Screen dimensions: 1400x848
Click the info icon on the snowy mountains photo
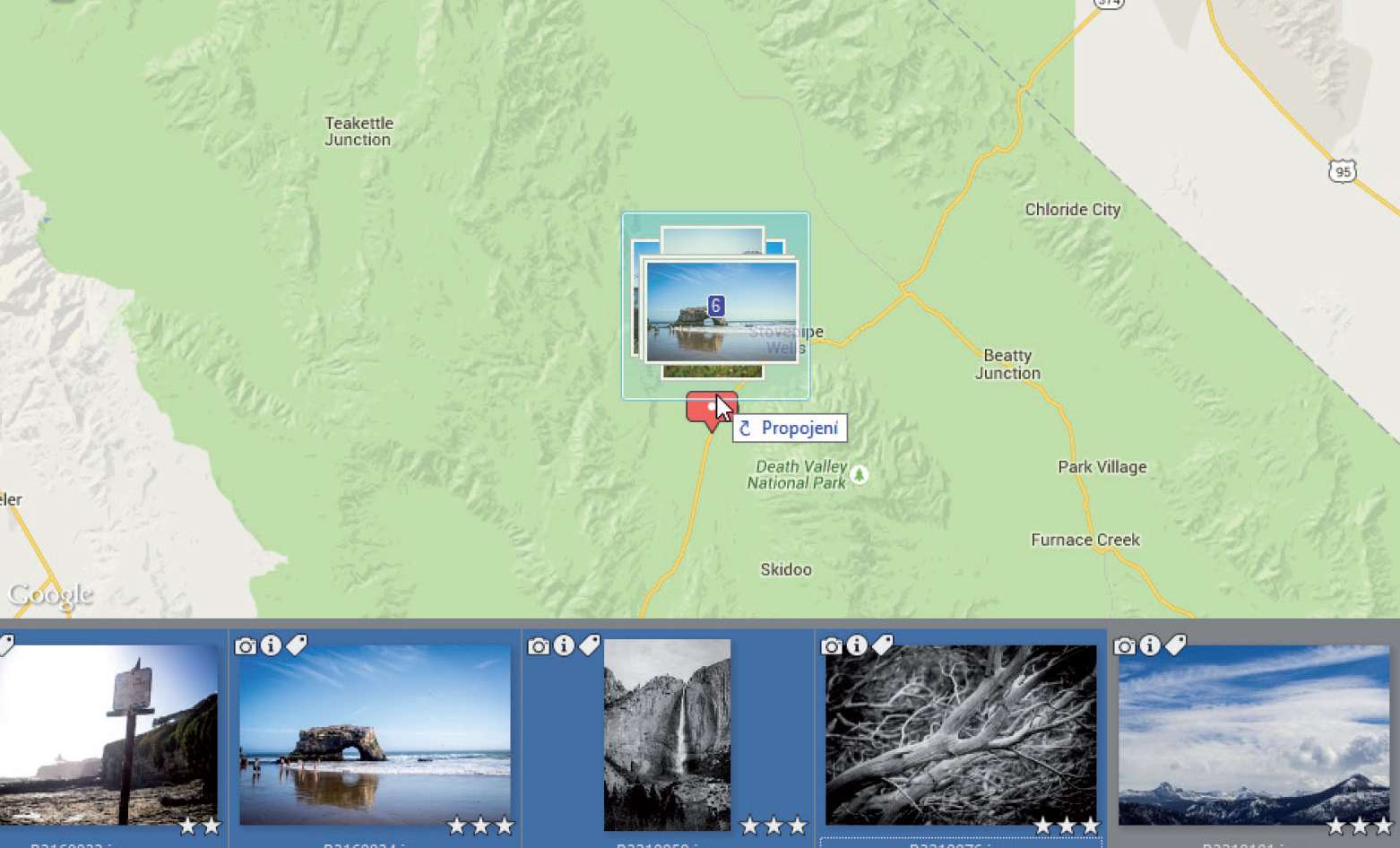click(1150, 645)
